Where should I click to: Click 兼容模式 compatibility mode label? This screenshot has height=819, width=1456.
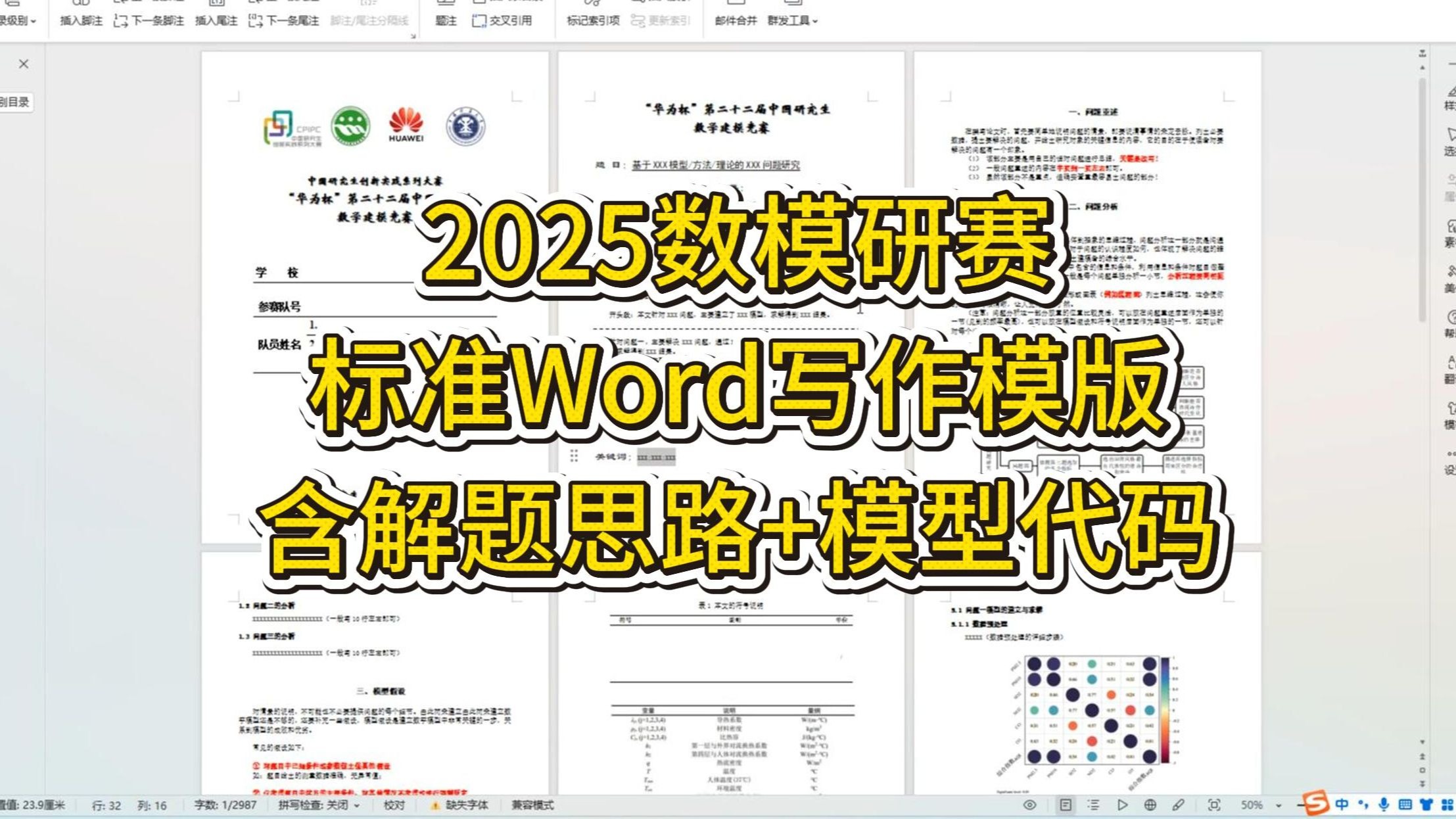click(532, 805)
